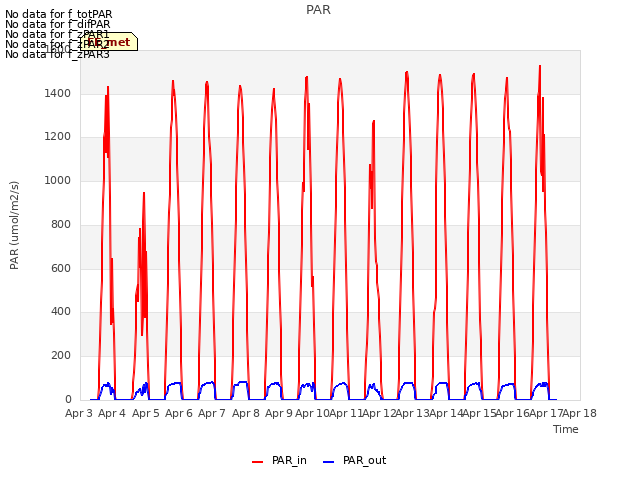This screenshot has height=480, width=640.
Task: Click the low red PAR_in peak above Apr 5
Action: click(x=144, y=193)
